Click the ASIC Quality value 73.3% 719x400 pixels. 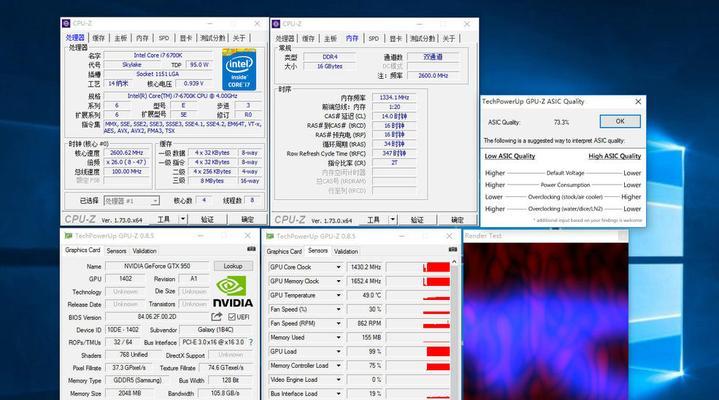pyautogui.click(x=561, y=122)
